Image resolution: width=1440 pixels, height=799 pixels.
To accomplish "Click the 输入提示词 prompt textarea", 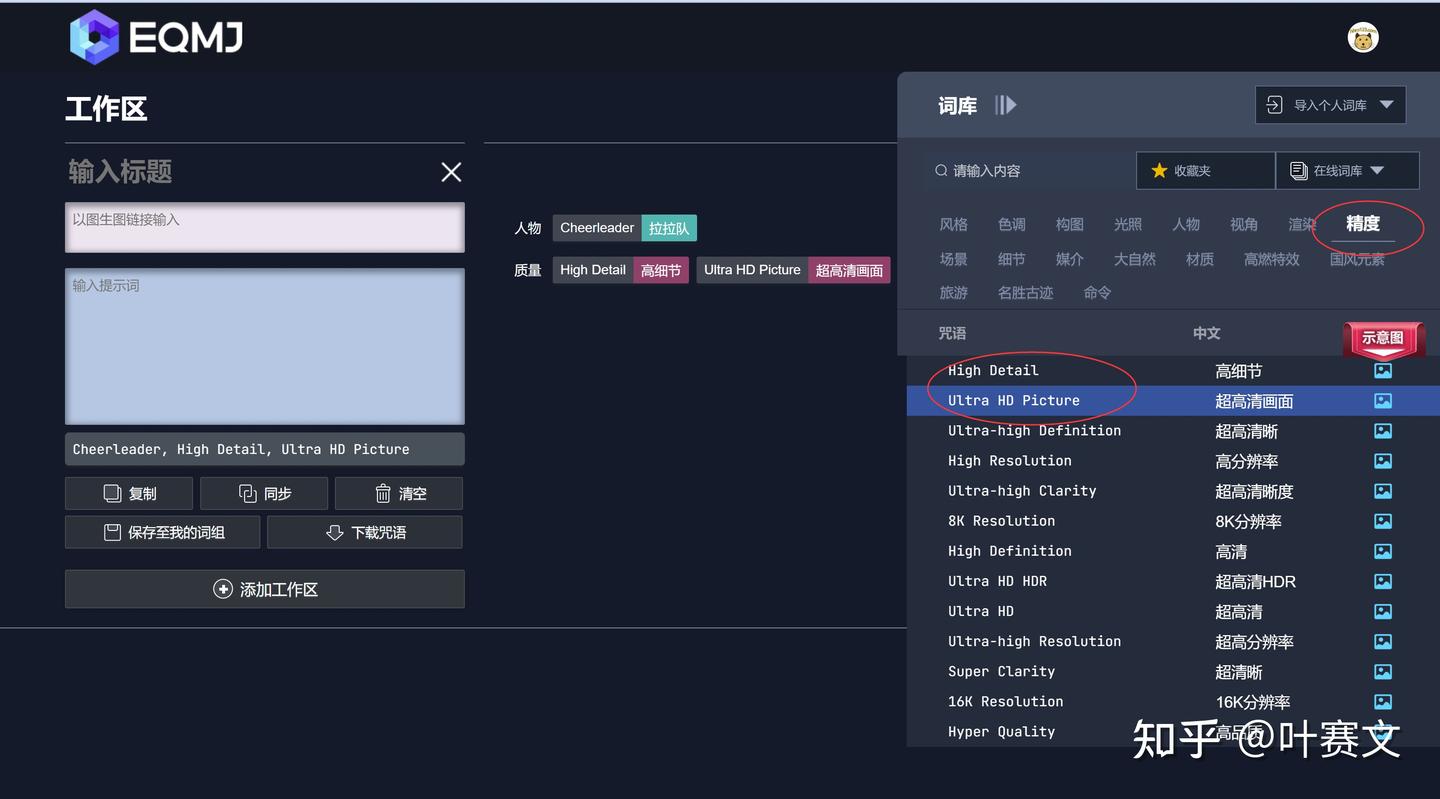I will click(x=265, y=346).
